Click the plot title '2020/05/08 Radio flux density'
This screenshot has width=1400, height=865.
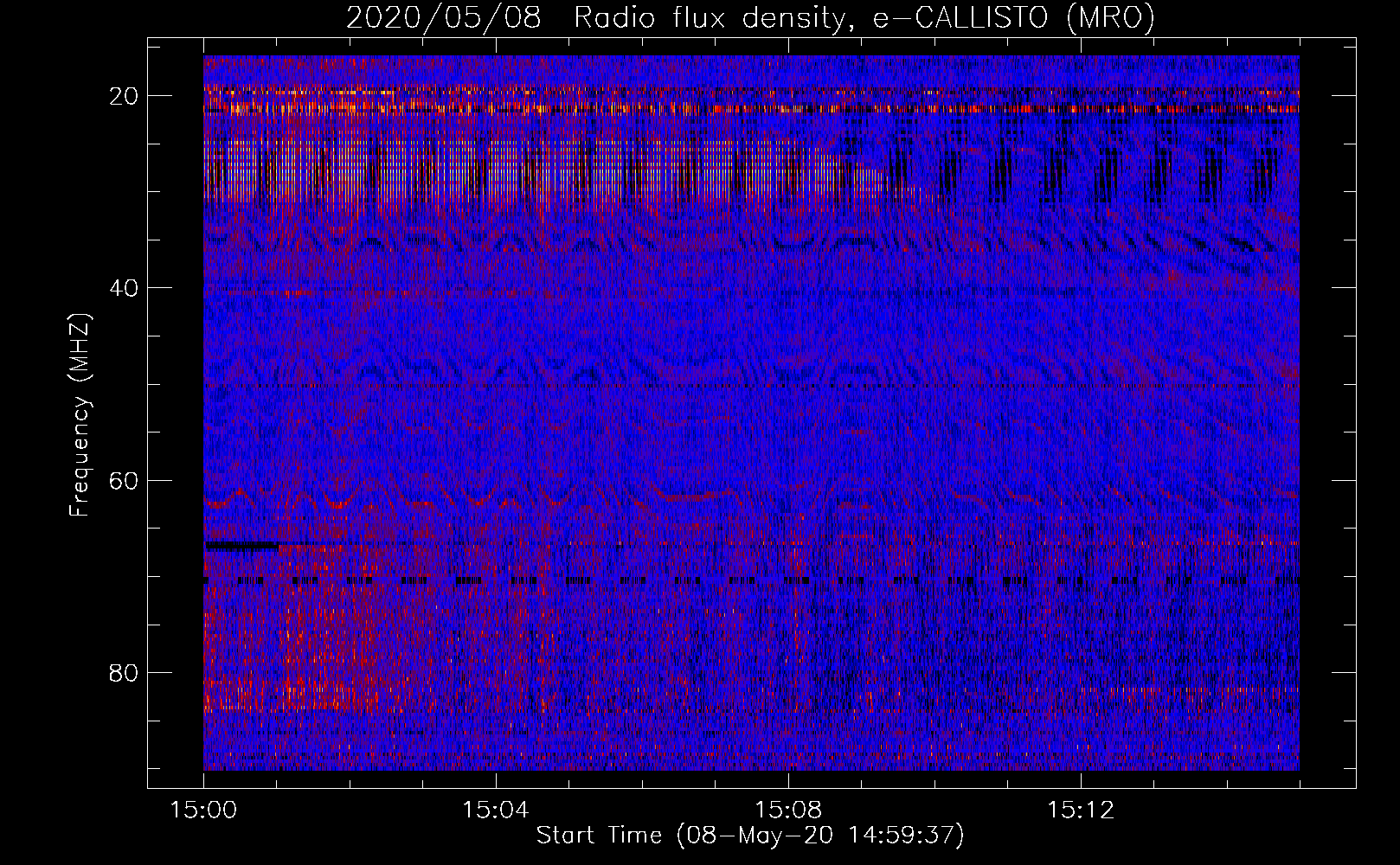click(750, 17)
